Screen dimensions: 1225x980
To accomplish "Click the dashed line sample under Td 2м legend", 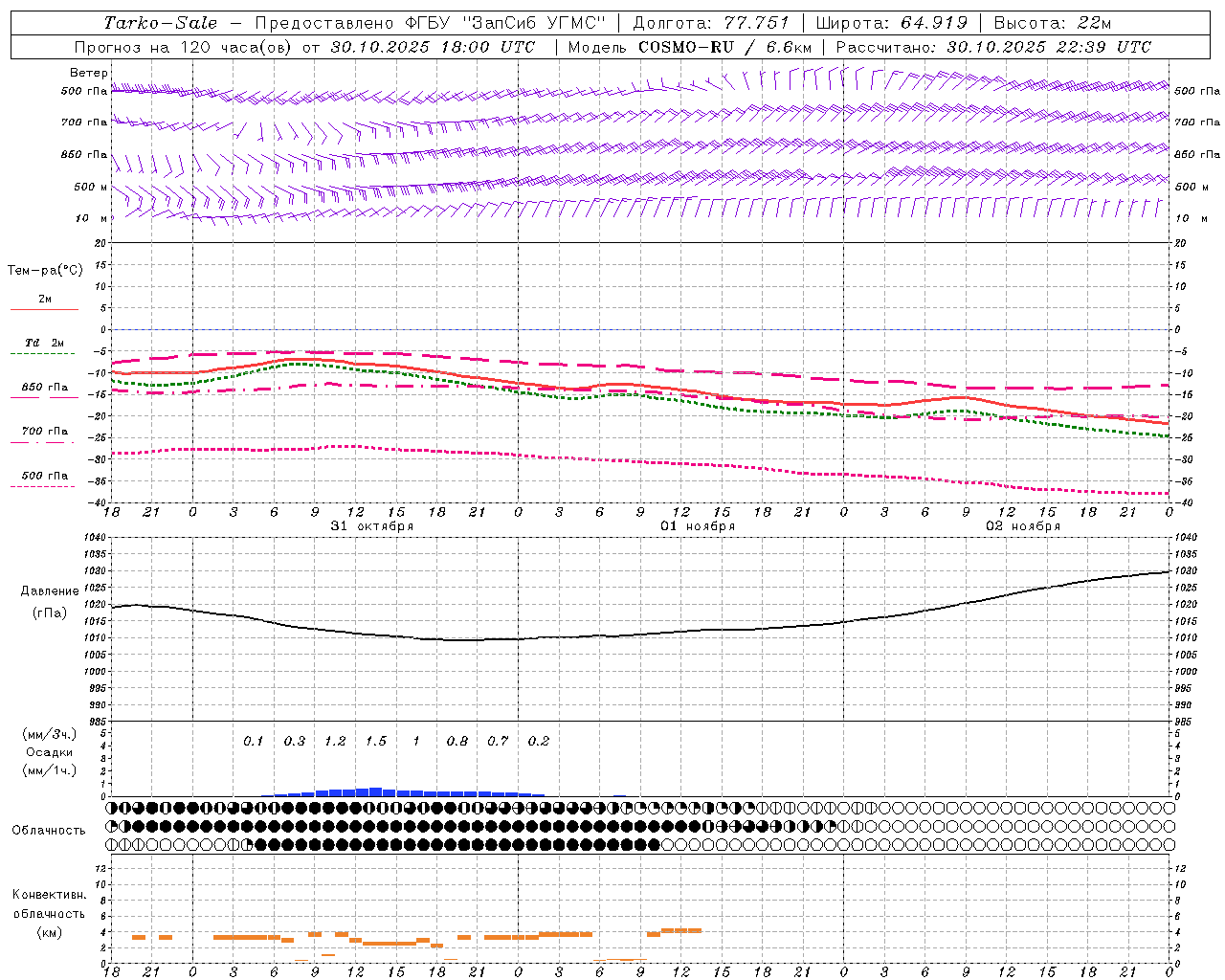I will 42,354.
